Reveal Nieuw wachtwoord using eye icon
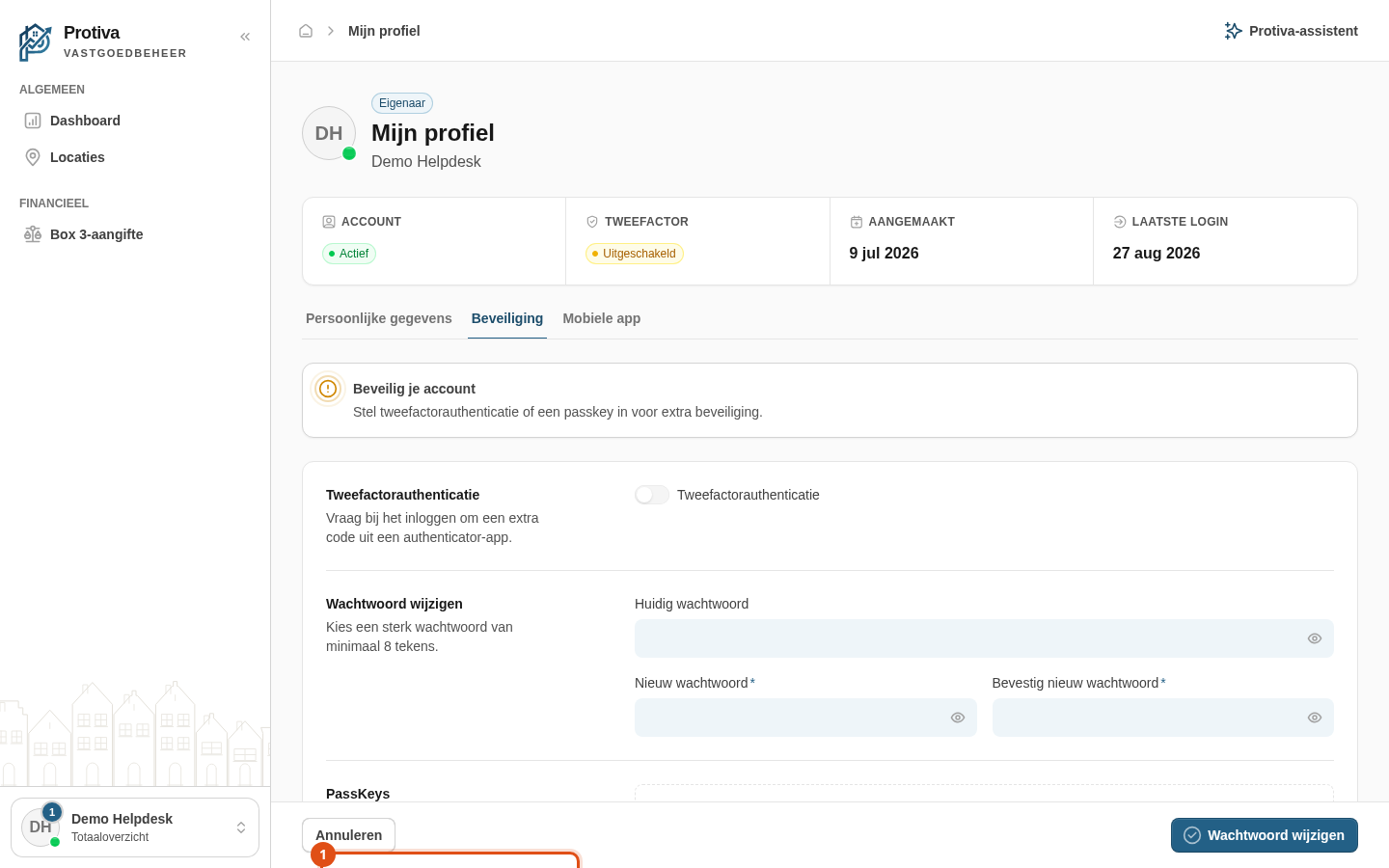 tap(958, 718)
